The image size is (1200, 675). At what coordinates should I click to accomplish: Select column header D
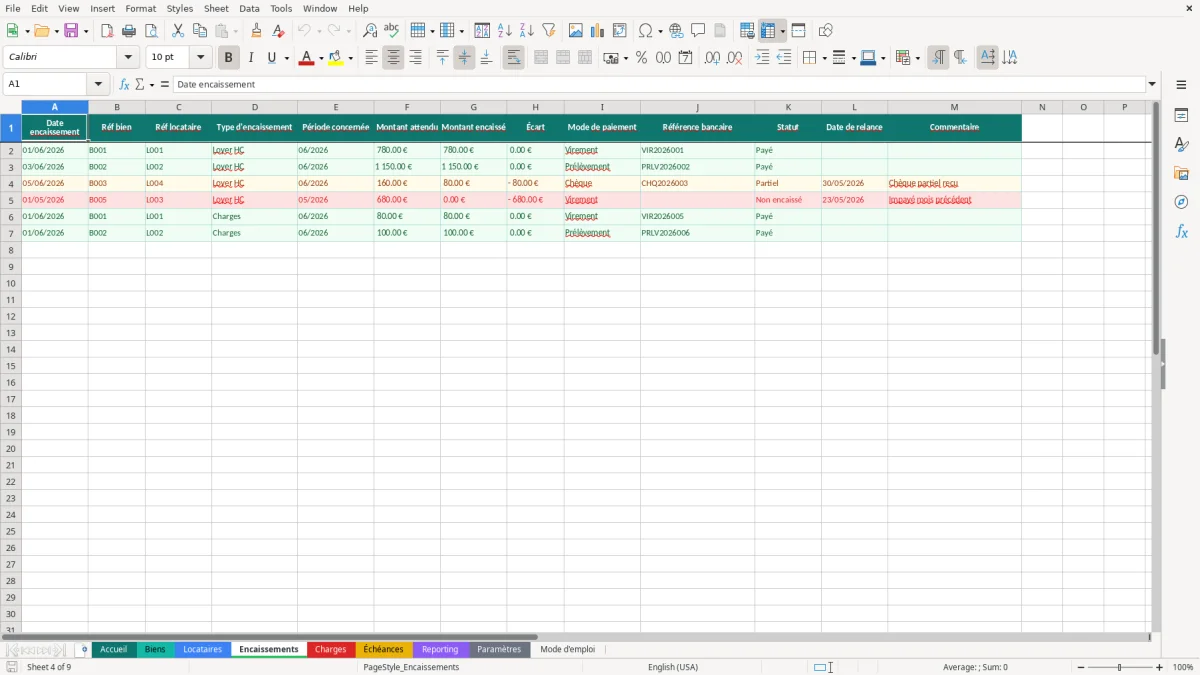click(x=255, y=107)
